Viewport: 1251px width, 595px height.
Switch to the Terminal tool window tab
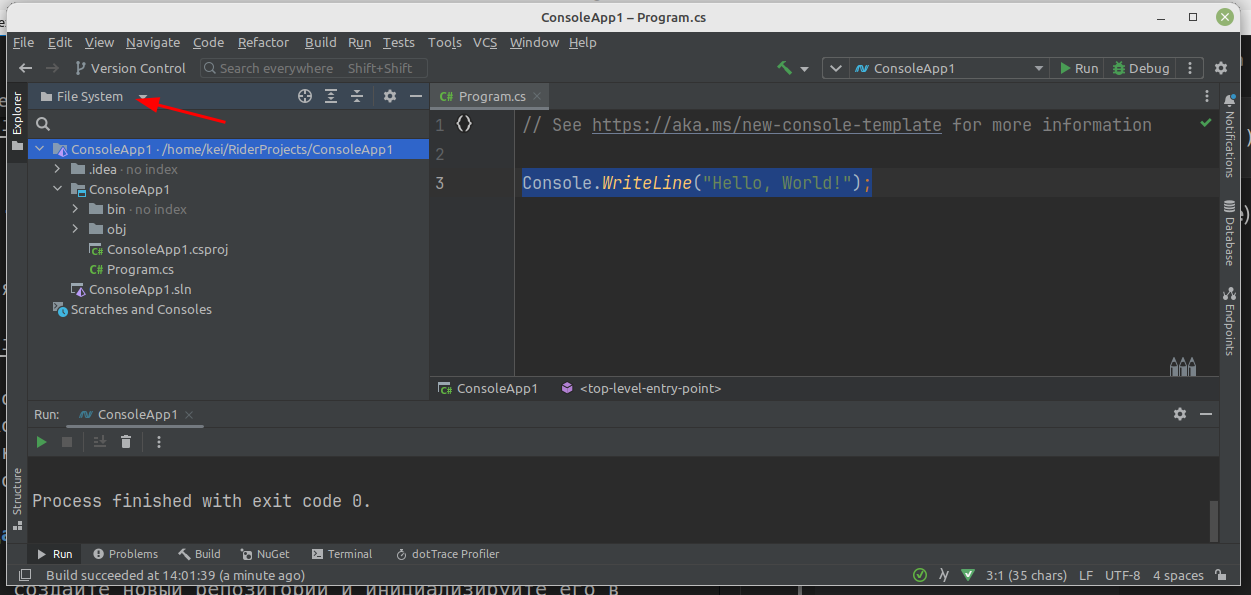[x=341, y=554]
